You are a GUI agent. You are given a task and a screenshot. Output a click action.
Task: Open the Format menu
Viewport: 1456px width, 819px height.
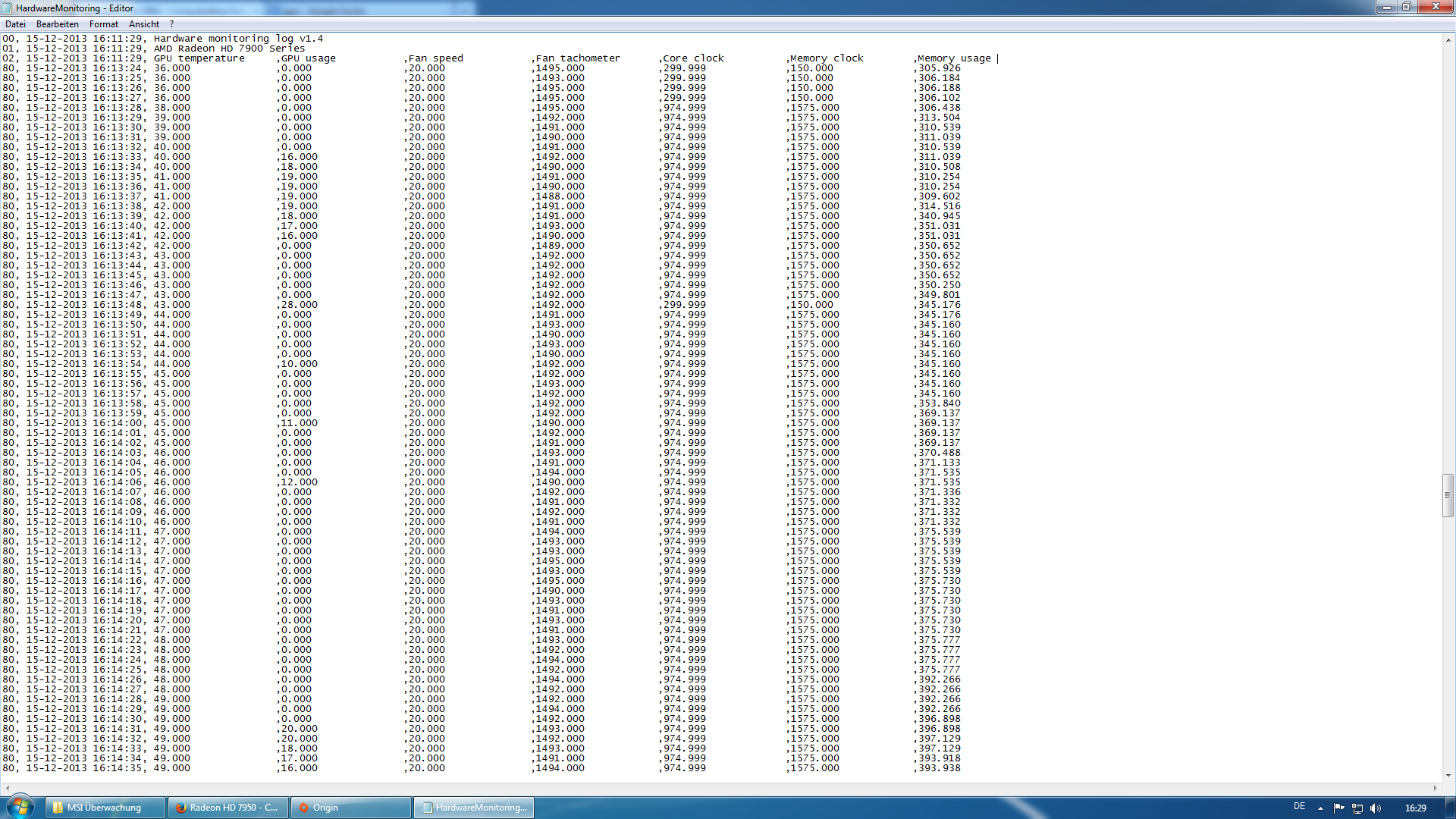coord(104,24)
